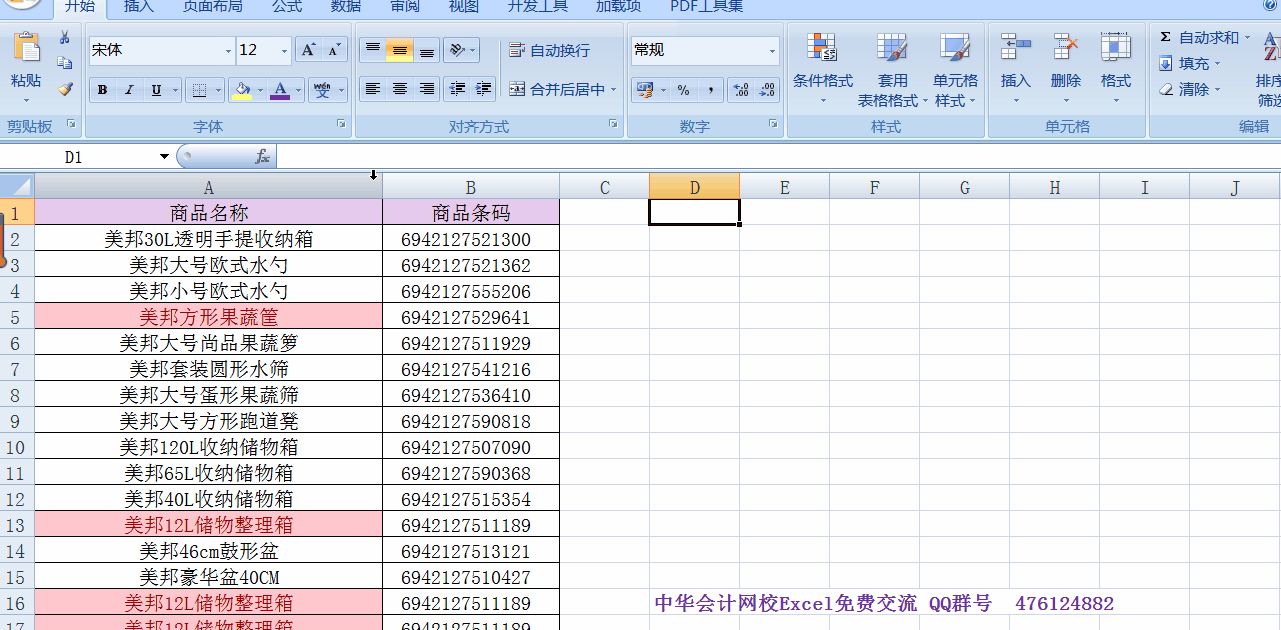The width and height of the screenshot is (1281, 630).
Task: Decrease font size with shrink-font icon
Action: [x=335, y=50]
